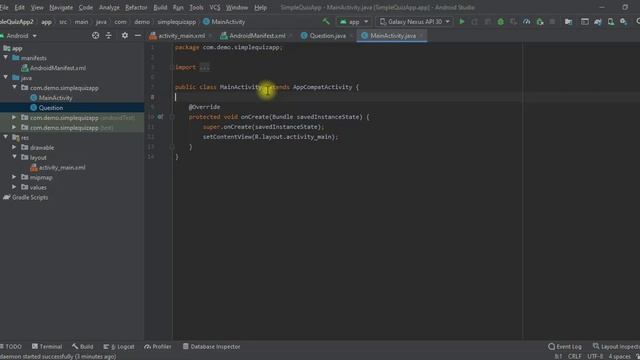Expand the values folder

15,187
